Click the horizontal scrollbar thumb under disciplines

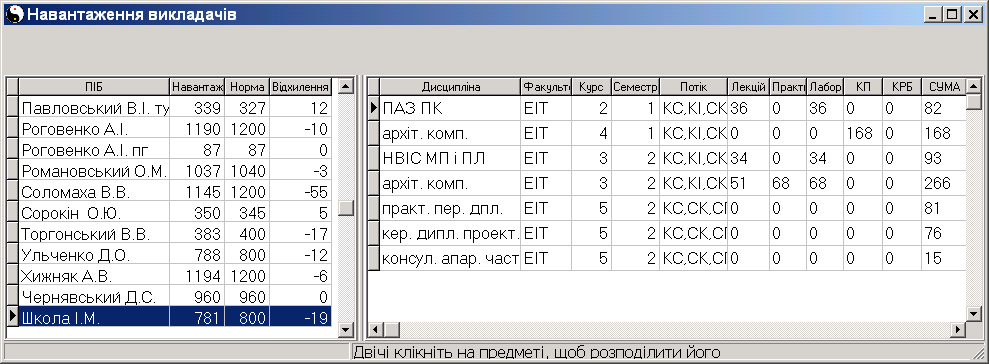pos(392,329)
